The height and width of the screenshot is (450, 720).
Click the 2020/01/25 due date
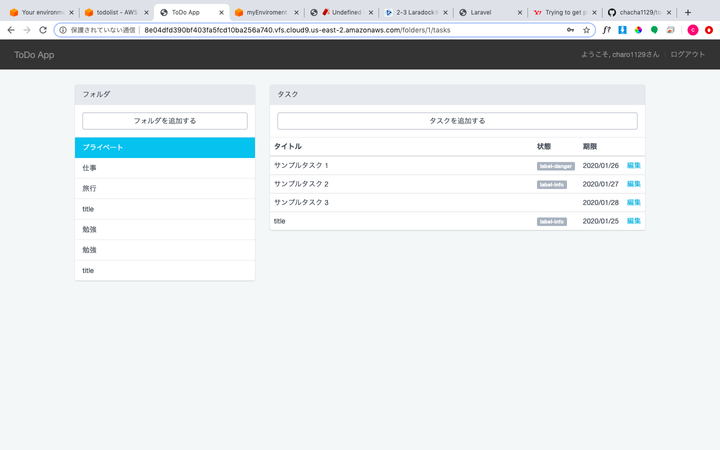pos(601,221)
